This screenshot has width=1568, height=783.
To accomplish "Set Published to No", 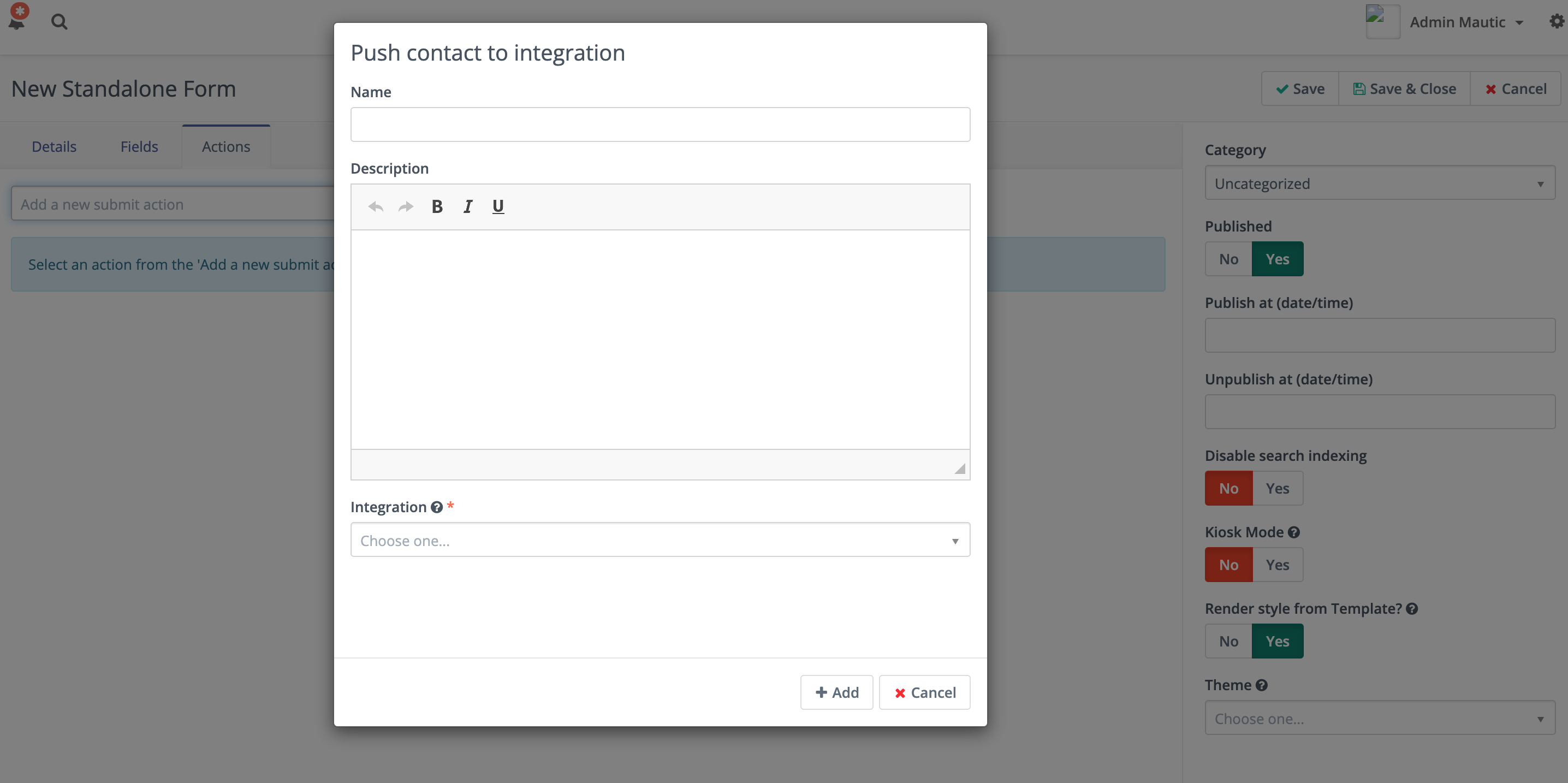I will pos(1228,258).
